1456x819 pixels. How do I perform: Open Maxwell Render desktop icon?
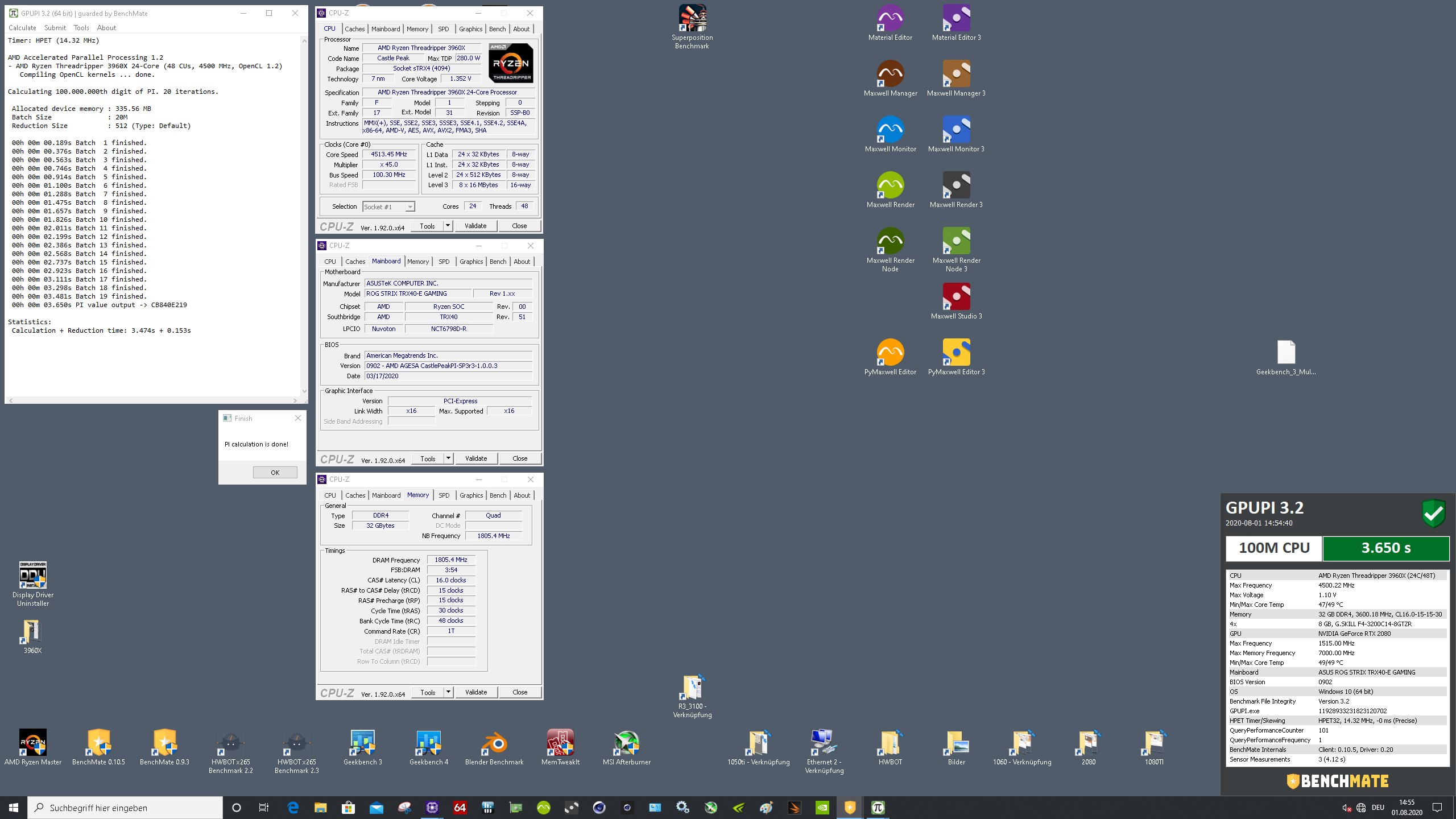(890, 190)
